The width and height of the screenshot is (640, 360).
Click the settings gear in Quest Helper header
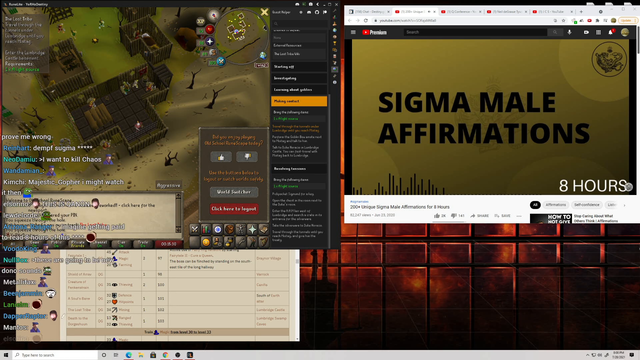pos(301,12)
